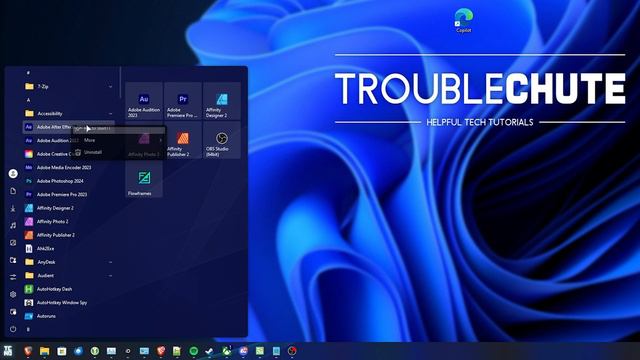This screenshot has width=640, height=360.
Task: Open File Explorer from the taskbar
Action: coord(44,351)
